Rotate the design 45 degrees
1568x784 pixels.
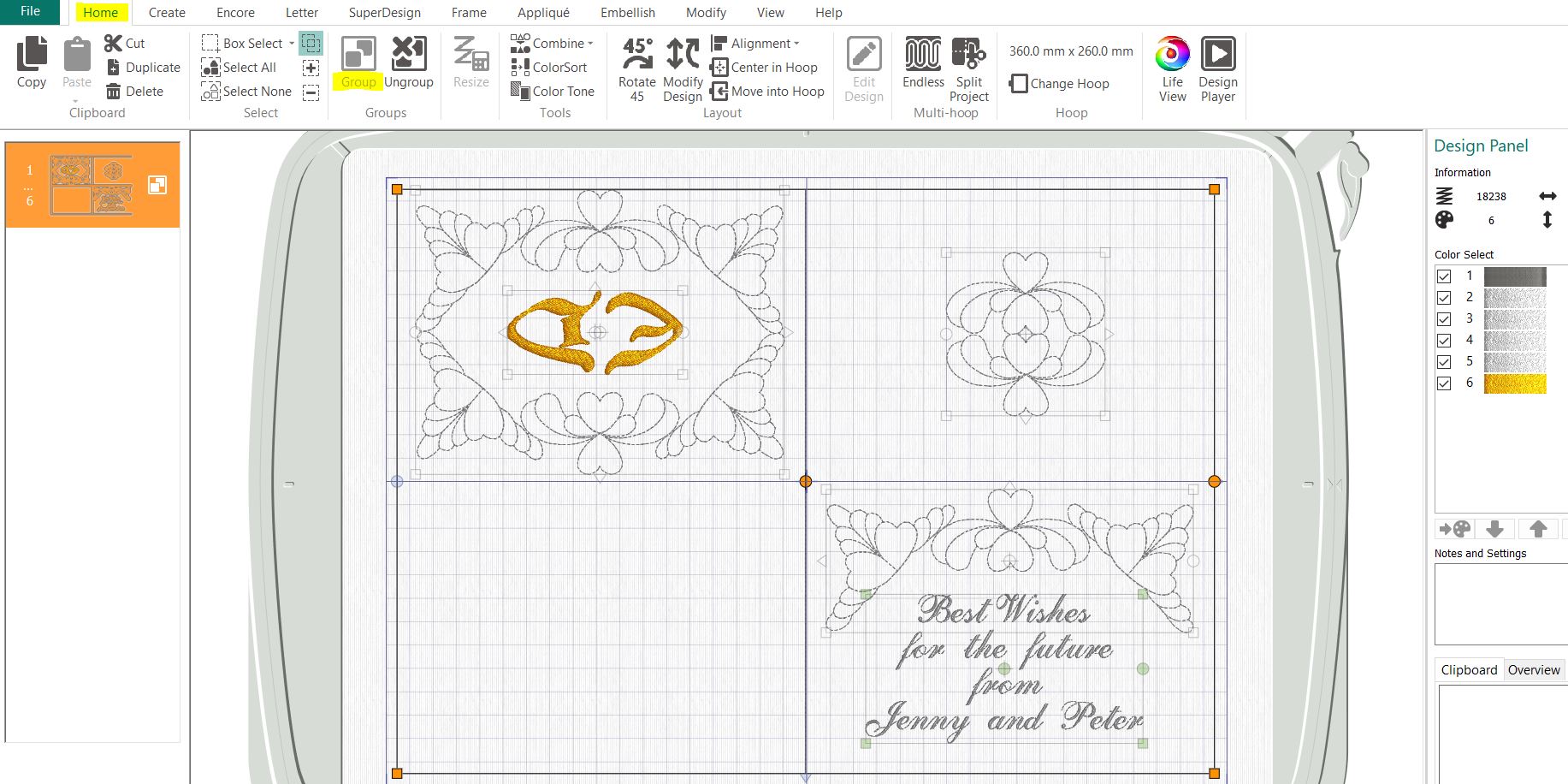pyautogui.click(x=637, y=68)
